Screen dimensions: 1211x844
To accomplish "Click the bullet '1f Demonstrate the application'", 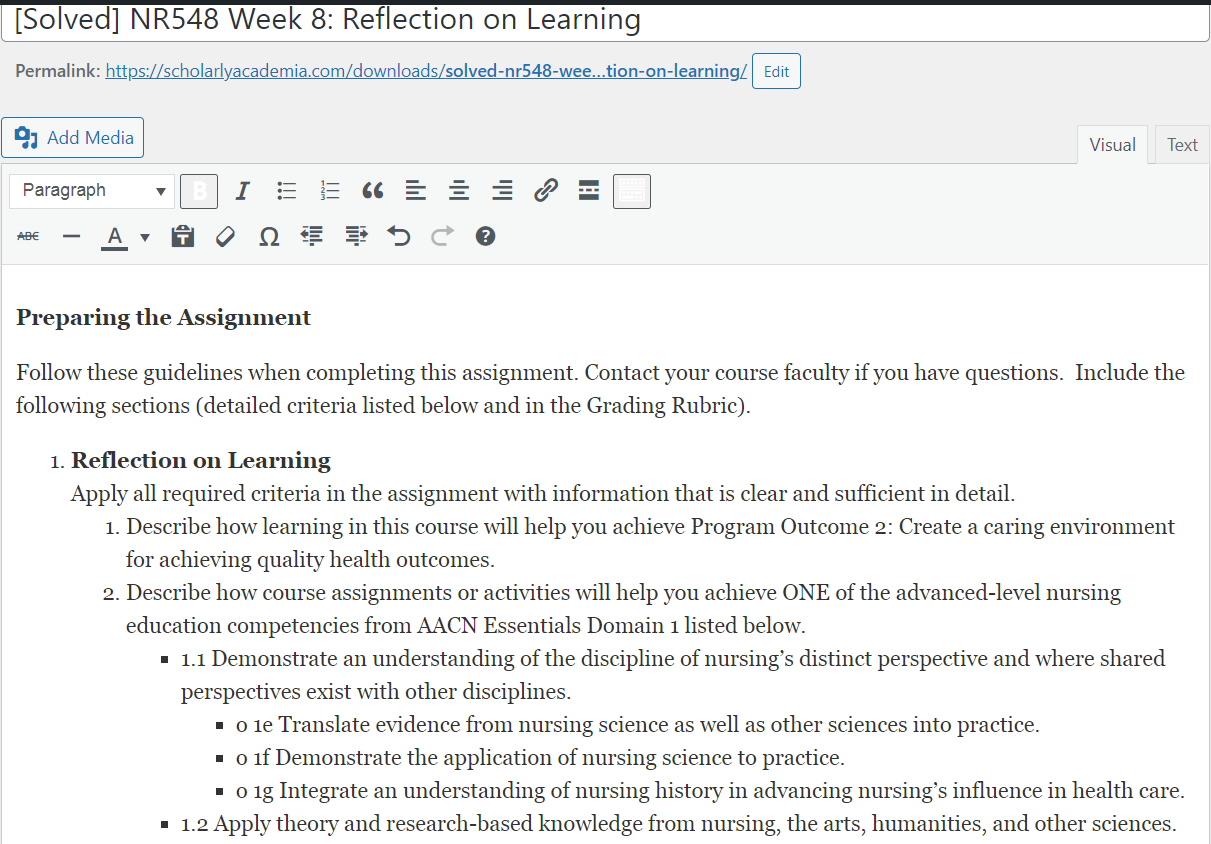I will click(x=540, y=758).
